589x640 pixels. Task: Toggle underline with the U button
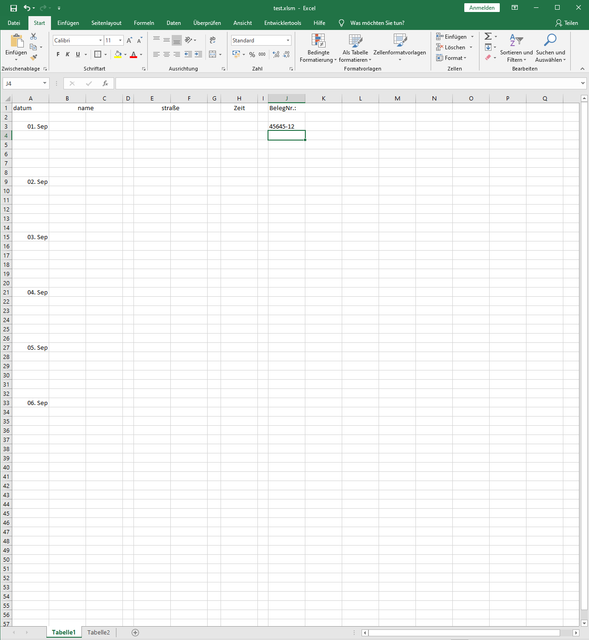[x=78, y=54]
